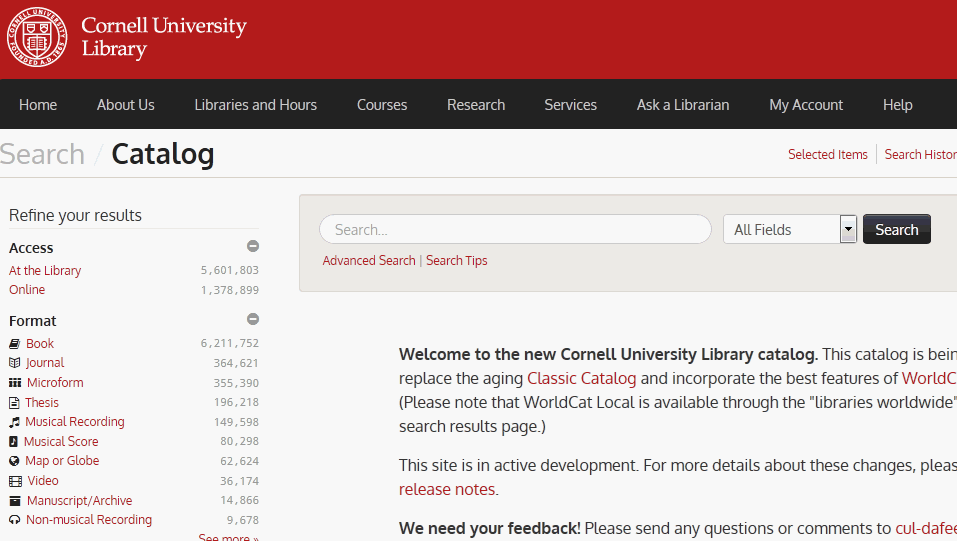Click the 1,378,899 Online count
Screen dimensions: 957x541
click(x=229, y=290)
